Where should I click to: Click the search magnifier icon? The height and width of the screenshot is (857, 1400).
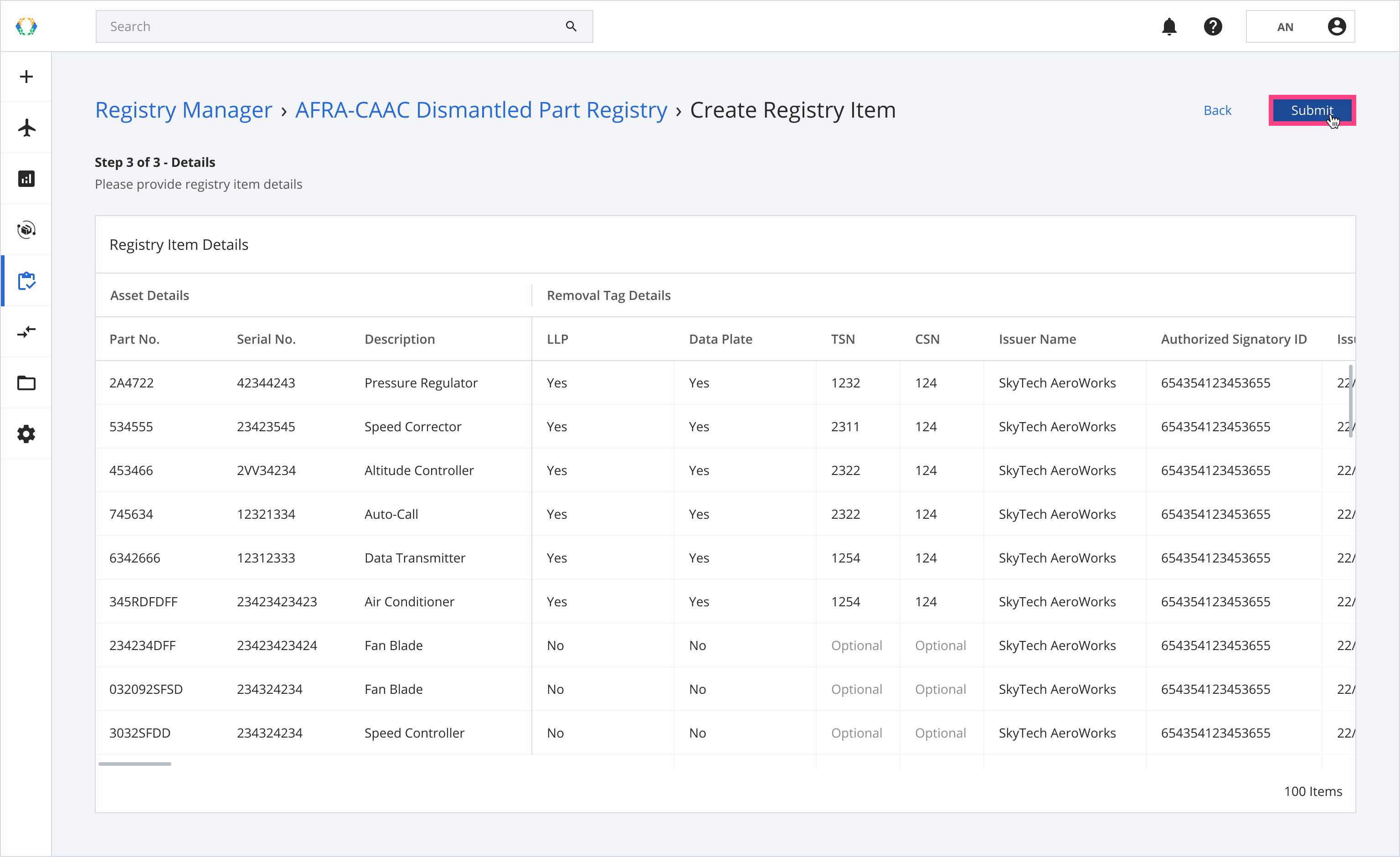[x=571, y=27]
